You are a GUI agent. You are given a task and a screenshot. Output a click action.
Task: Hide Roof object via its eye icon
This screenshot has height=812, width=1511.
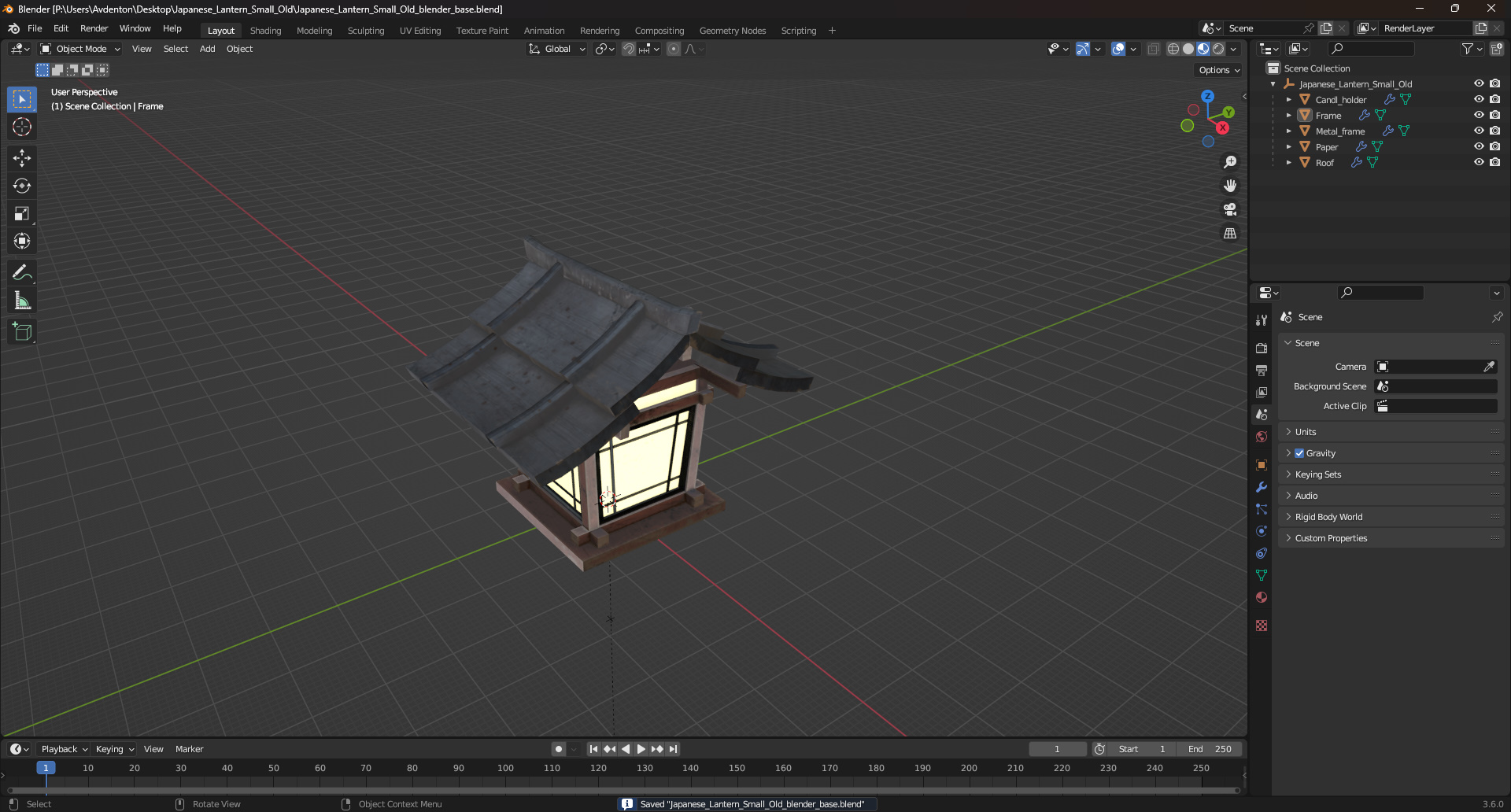click(1479, 162)
